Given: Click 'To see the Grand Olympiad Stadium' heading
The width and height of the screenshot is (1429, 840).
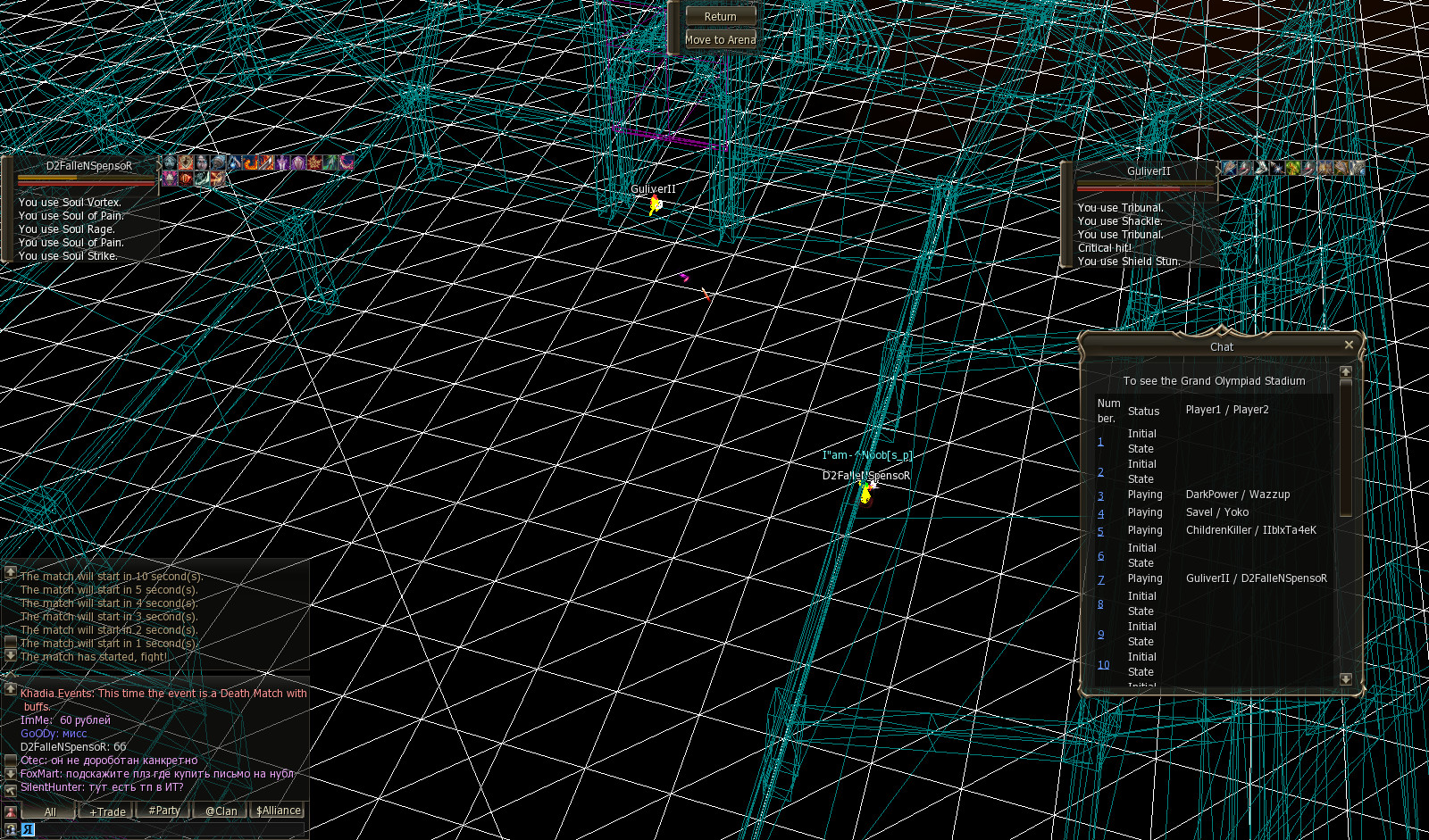Looking at the screenshot, I should point(1214,380).
